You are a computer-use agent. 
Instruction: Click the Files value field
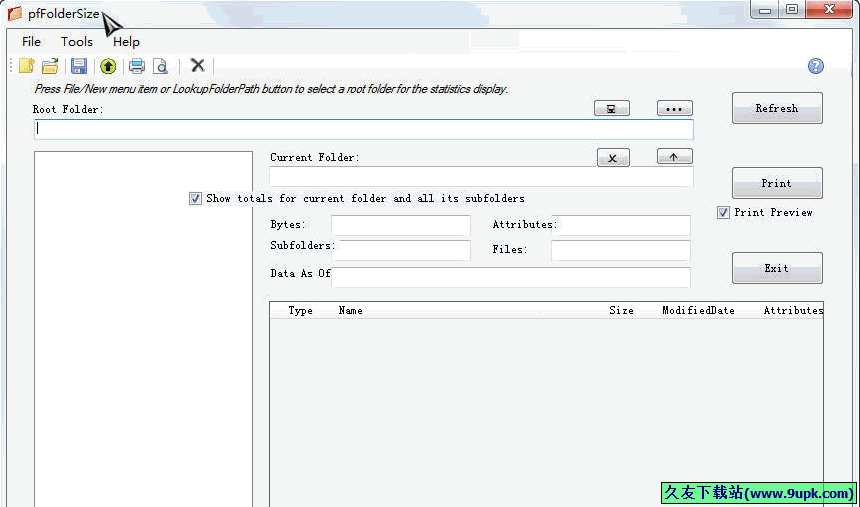621,250
